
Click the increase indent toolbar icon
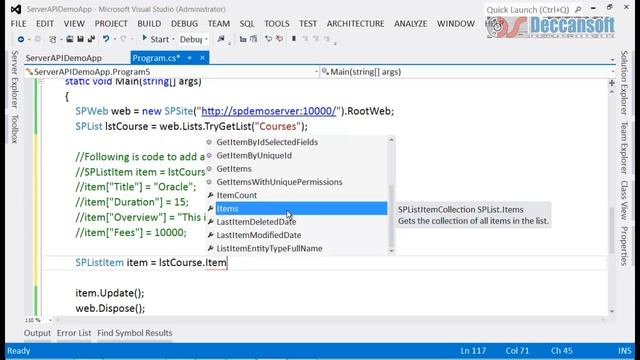[x=254, y=39]
